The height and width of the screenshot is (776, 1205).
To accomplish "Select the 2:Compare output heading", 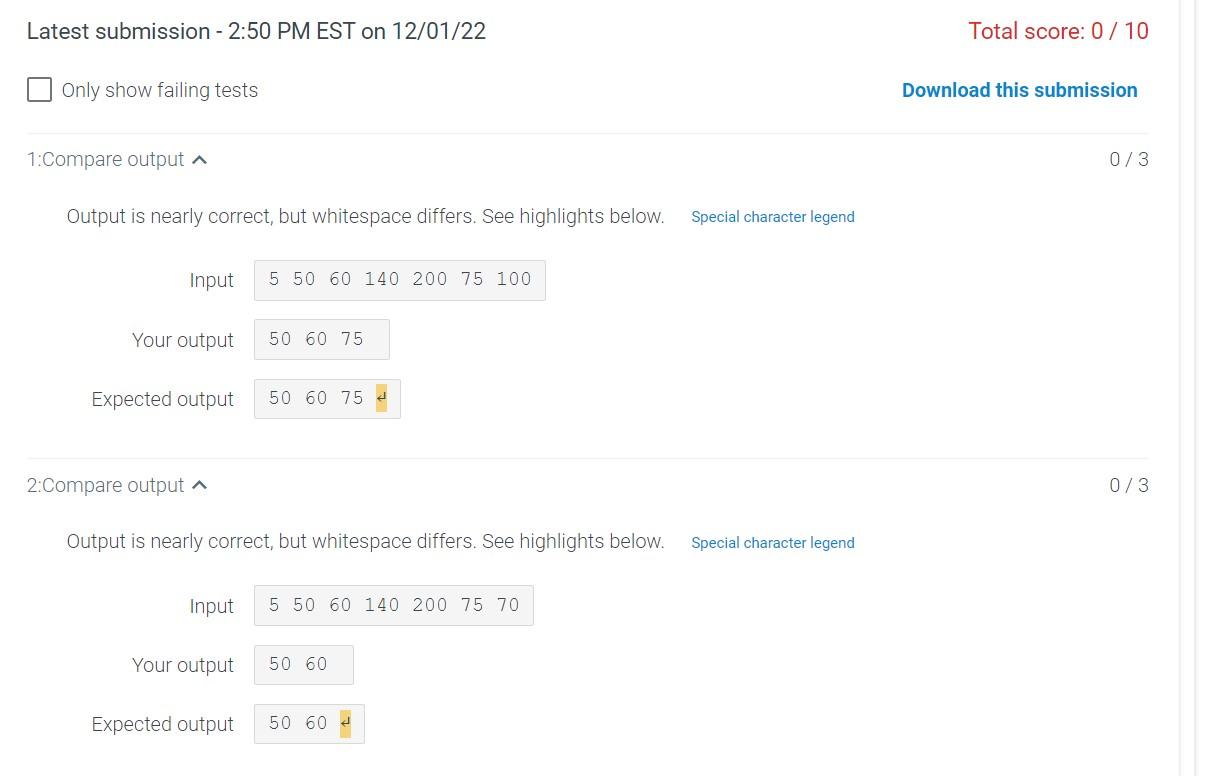I will [x=105, y=485].
